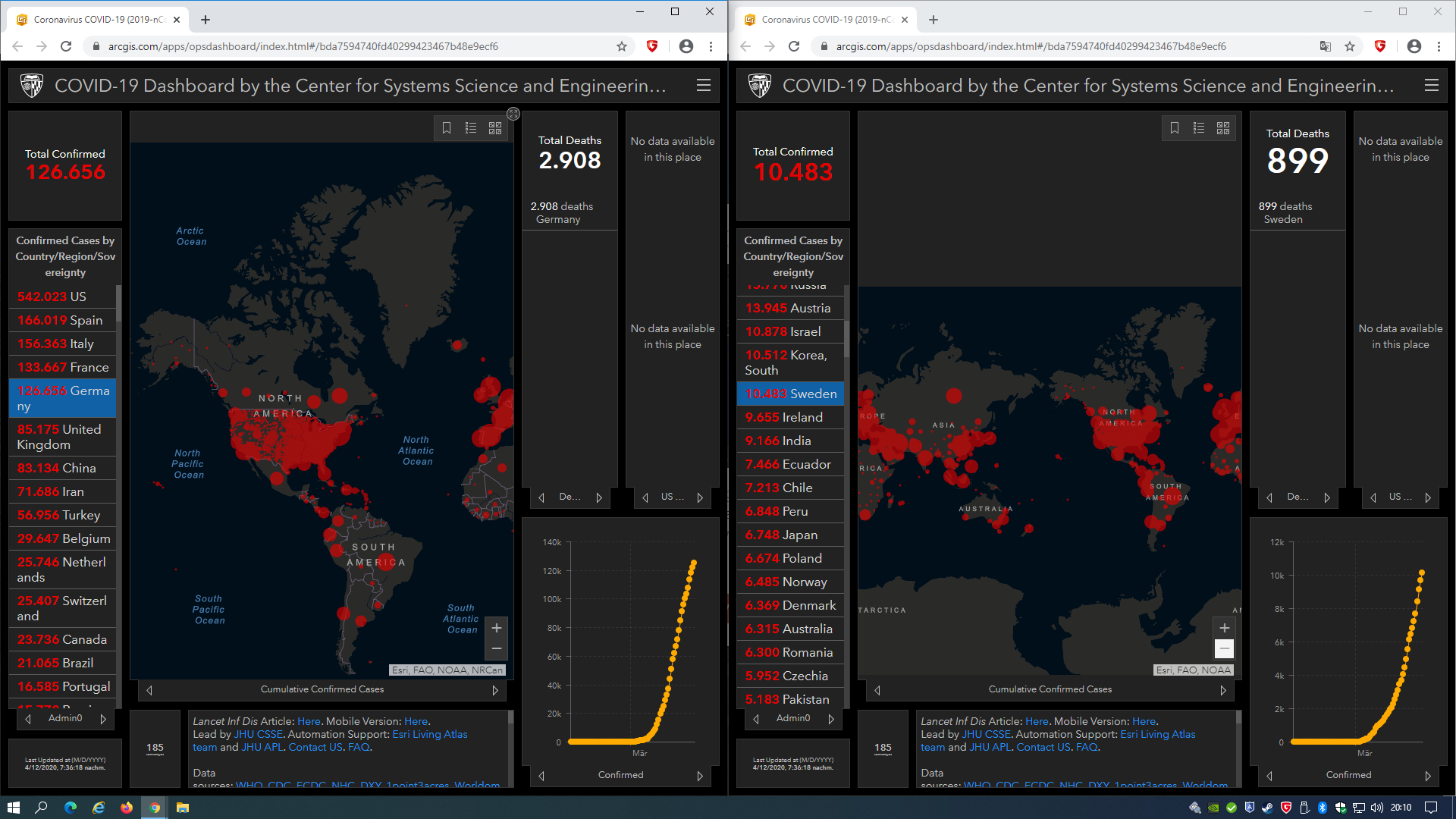Click bookmark icon on left map

pos(447,128)
